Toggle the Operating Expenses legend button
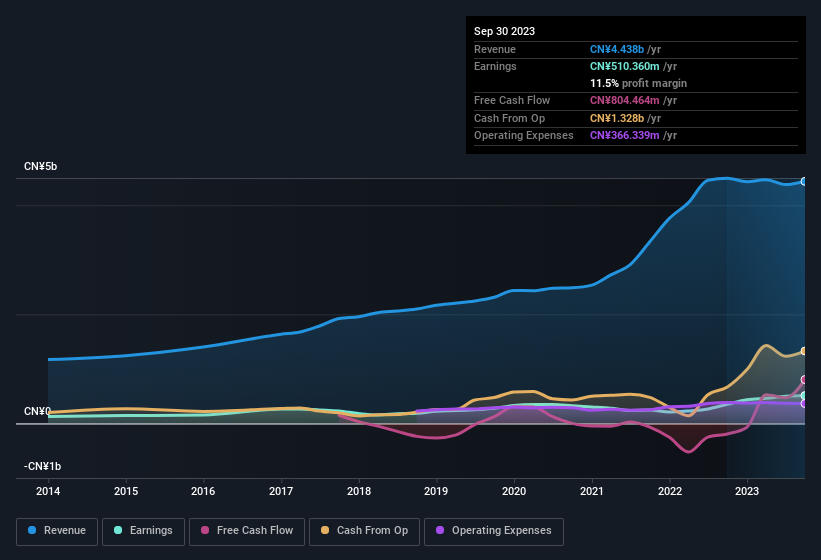 494,531
